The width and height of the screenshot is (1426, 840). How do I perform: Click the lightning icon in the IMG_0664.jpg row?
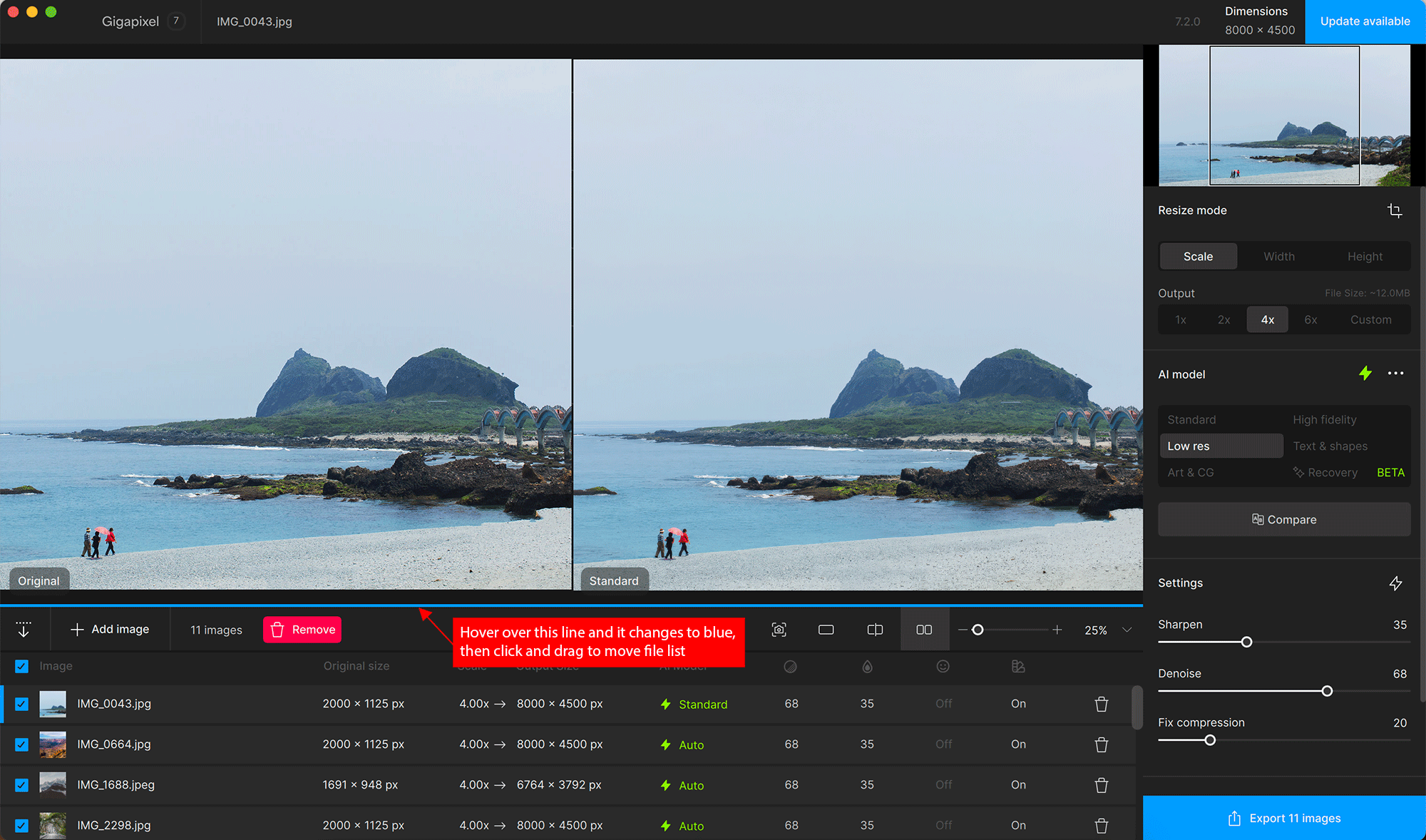tap(665, 745)
